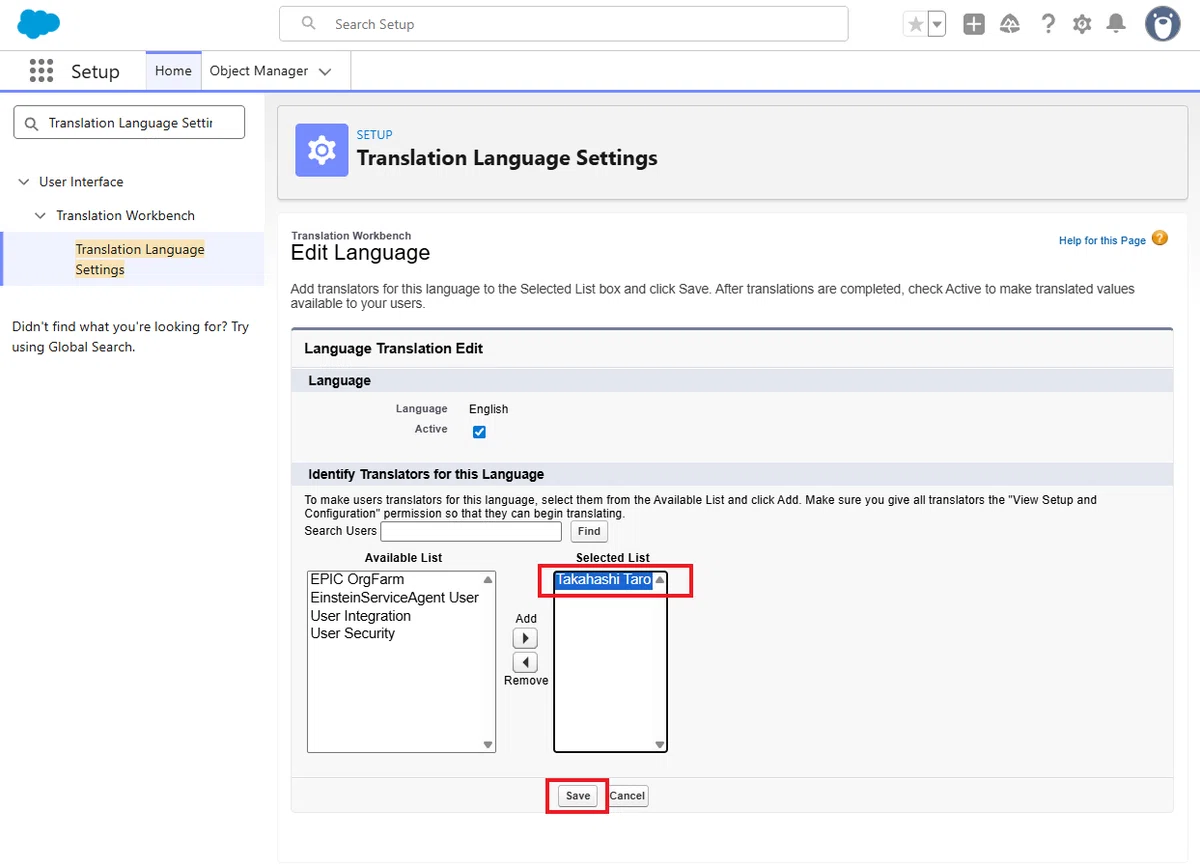Click the Add right-arrow button
Image resolution: width=1200 pixels, height=867 pixels.
coord(525,638)
